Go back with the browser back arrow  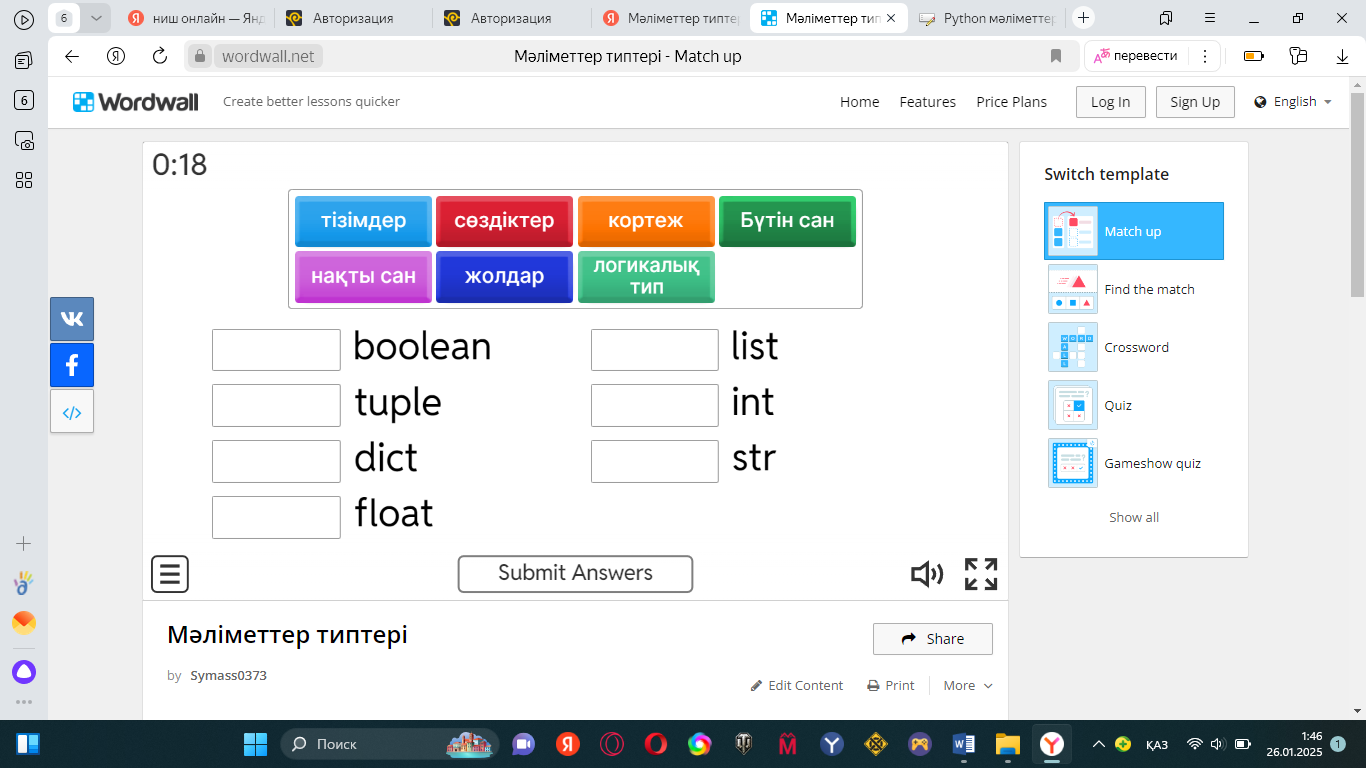pos(72,56)
